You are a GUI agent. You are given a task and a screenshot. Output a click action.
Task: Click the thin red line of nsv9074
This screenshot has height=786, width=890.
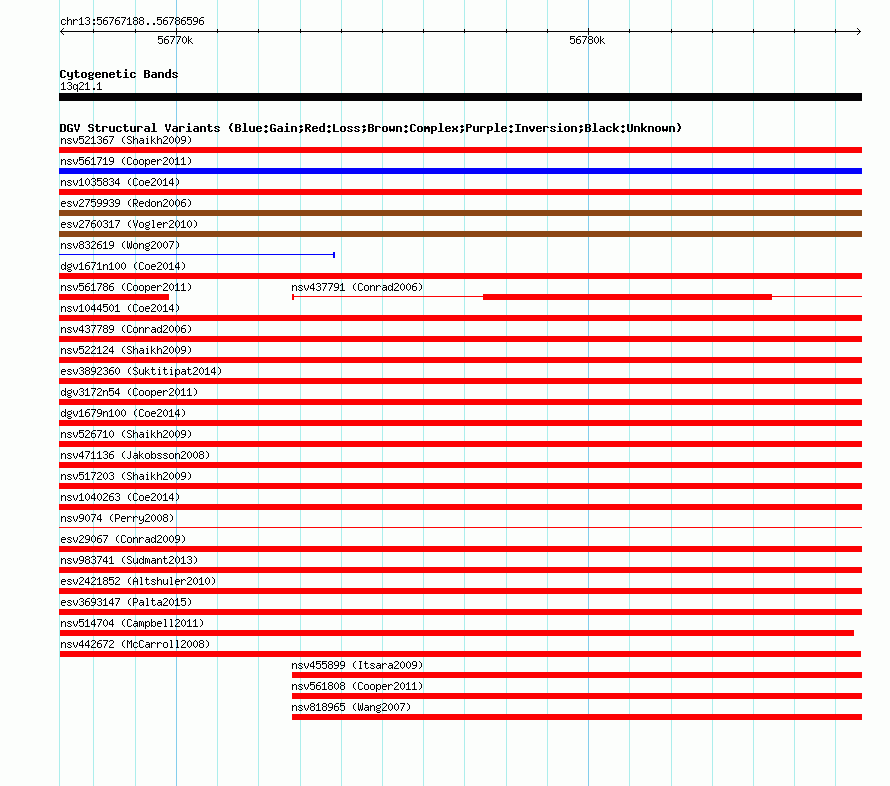[460, 527]
